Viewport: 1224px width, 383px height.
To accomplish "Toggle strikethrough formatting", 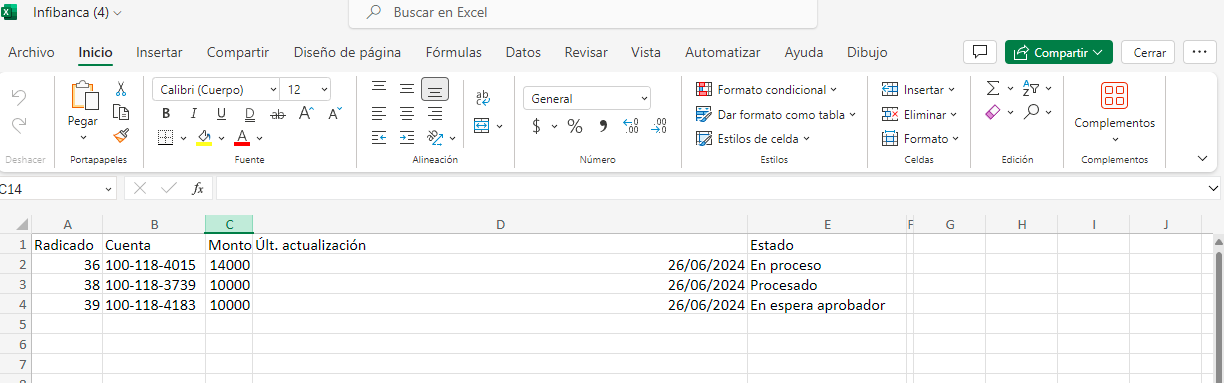I will [x=278, y=114].
